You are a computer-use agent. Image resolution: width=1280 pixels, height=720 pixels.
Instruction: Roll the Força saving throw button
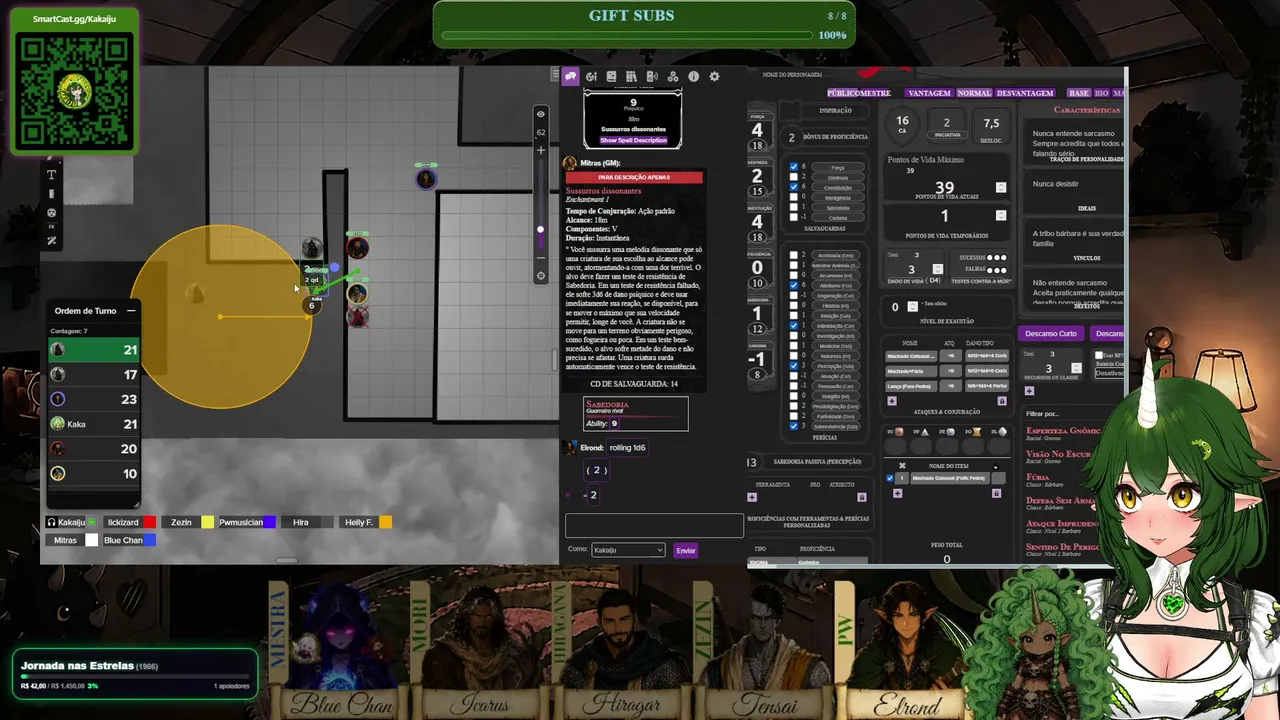click(837, 167)
